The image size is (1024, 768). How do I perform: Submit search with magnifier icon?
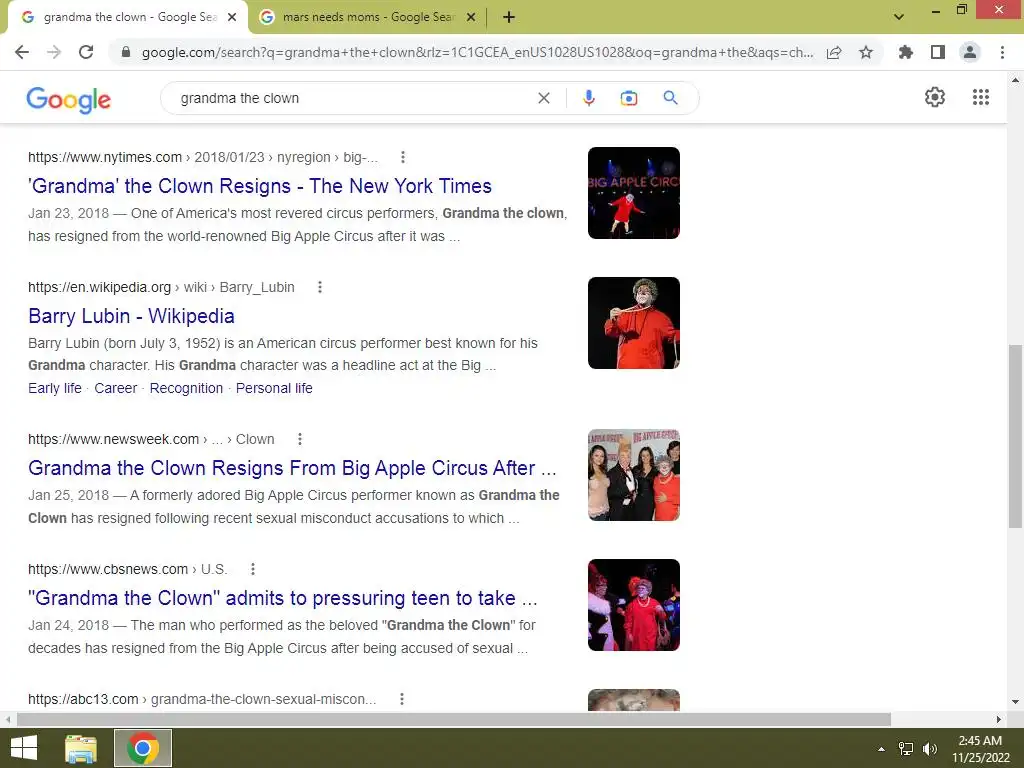671,98
